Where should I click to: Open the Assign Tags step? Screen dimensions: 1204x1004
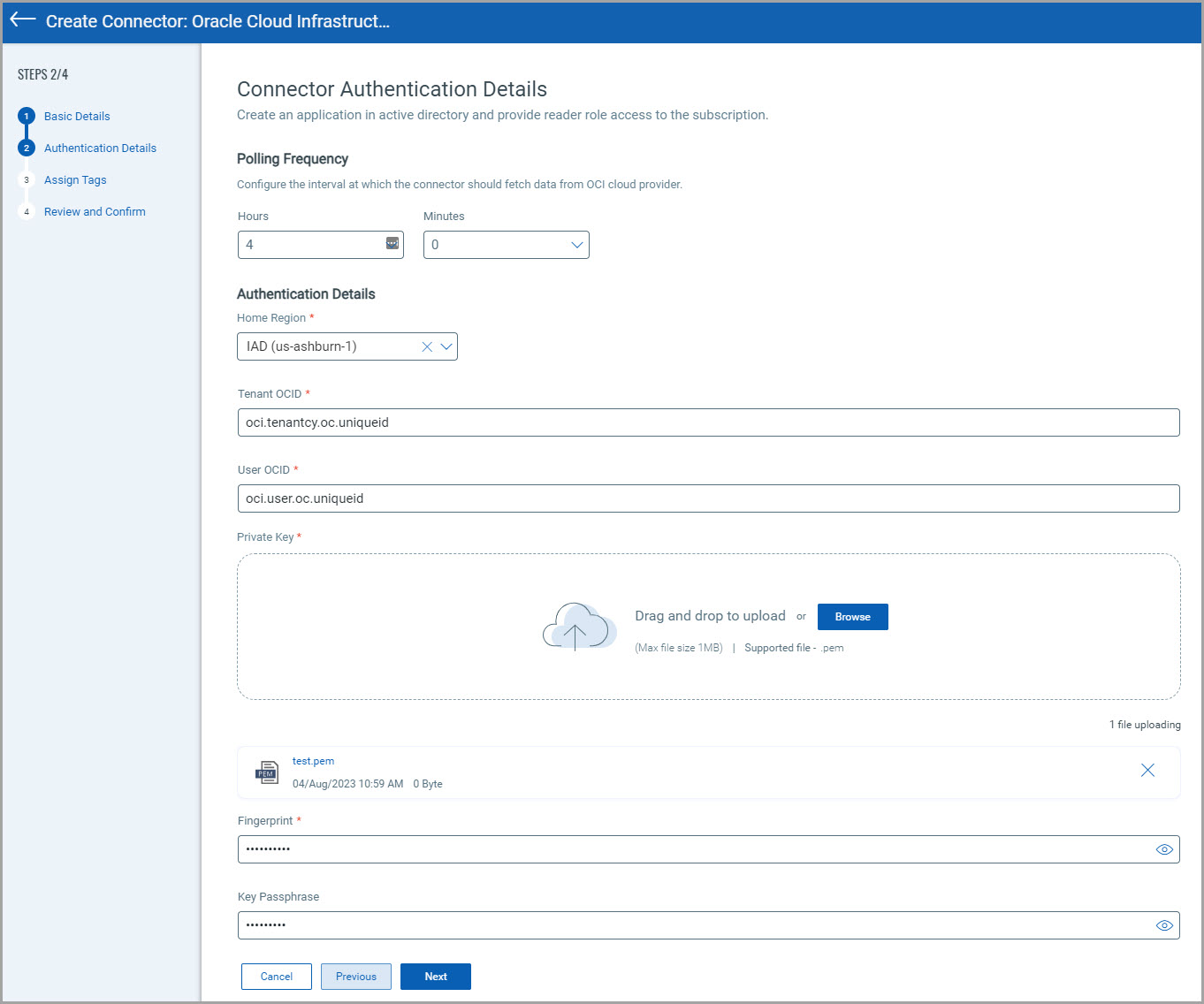75,180
